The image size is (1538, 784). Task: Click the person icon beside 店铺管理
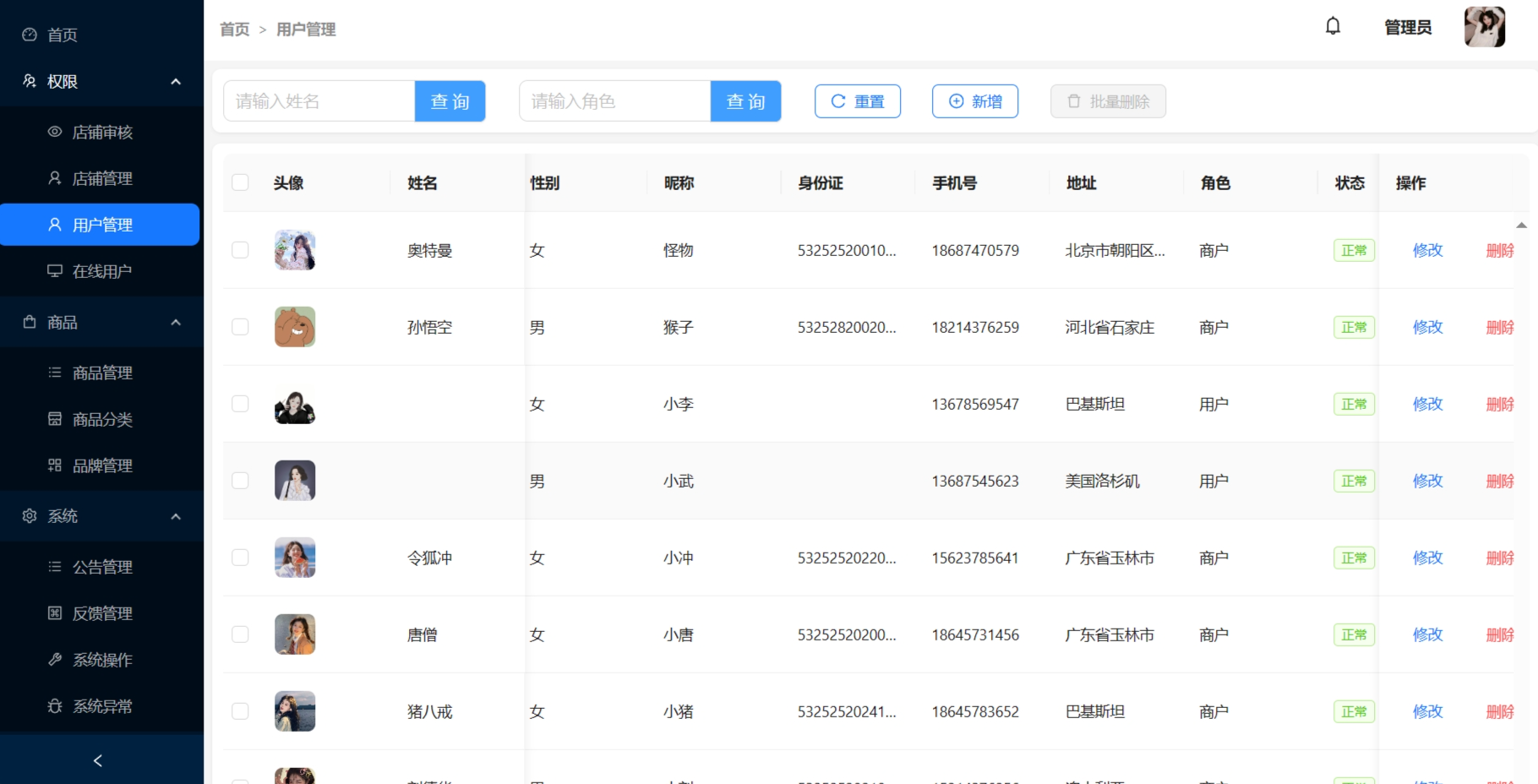[x=55, y=178]
